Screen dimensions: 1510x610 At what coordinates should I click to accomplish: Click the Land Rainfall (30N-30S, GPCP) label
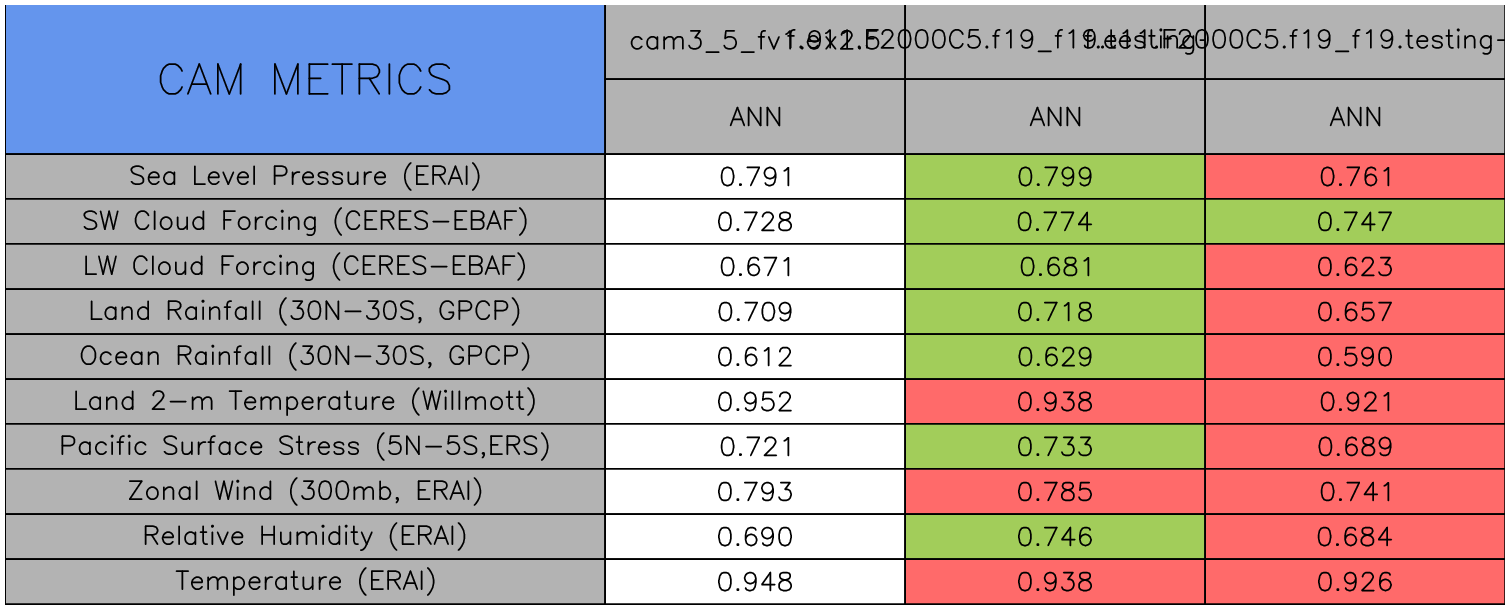pos(305,312)
